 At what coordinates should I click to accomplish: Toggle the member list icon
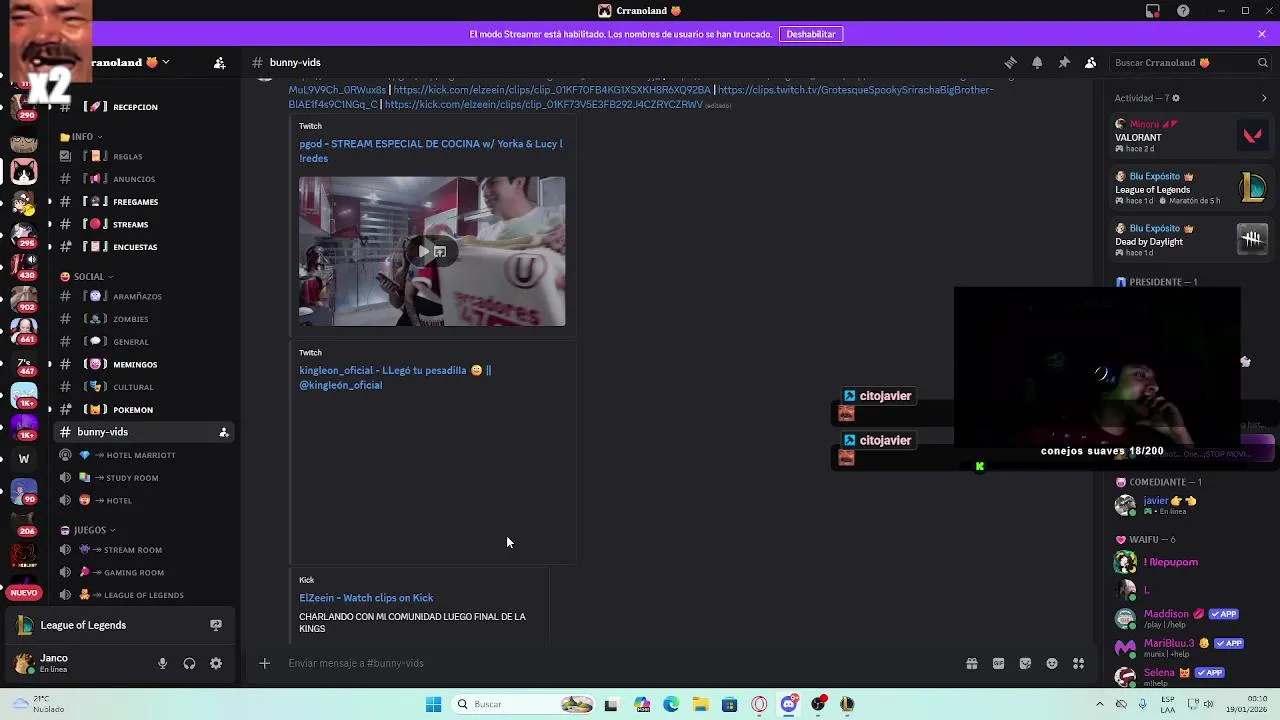tap(1091, 62)
